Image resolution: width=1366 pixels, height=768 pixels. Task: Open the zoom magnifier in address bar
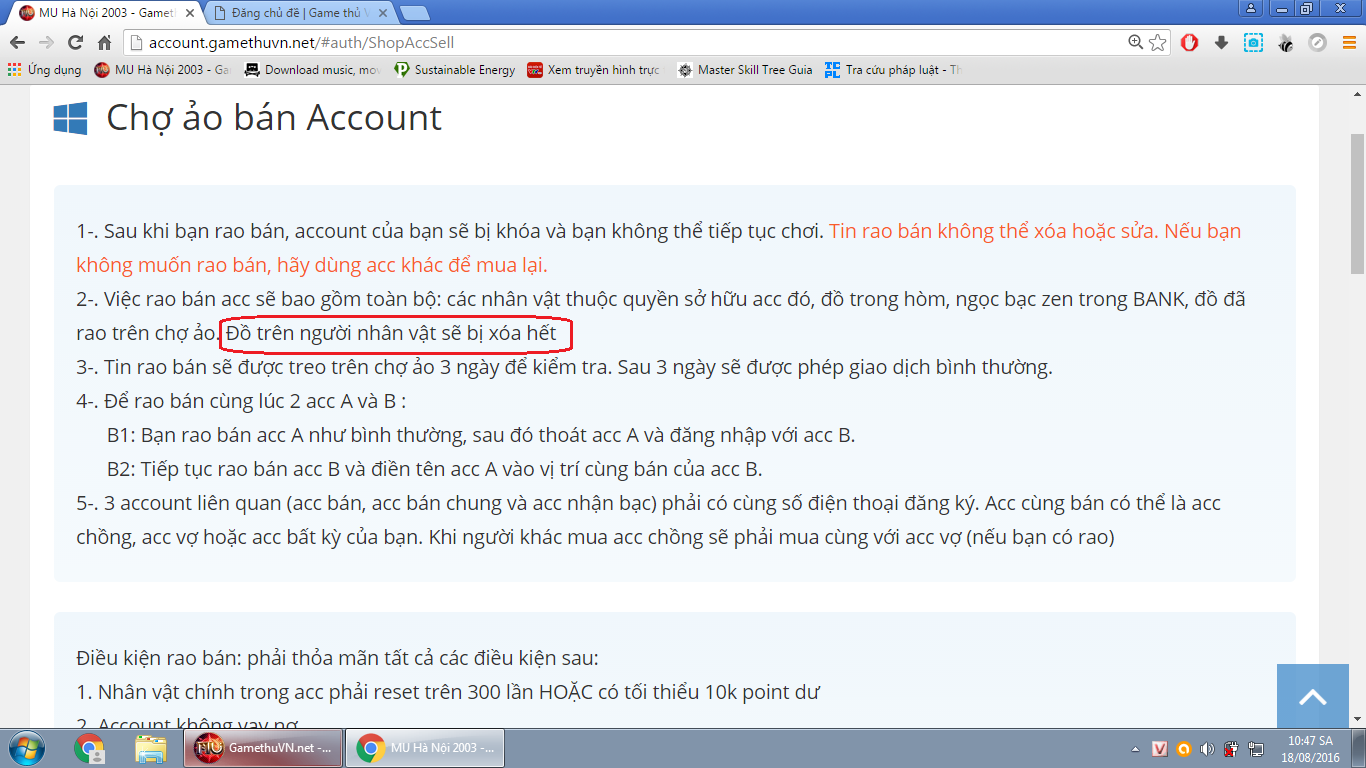point(1135,43)
